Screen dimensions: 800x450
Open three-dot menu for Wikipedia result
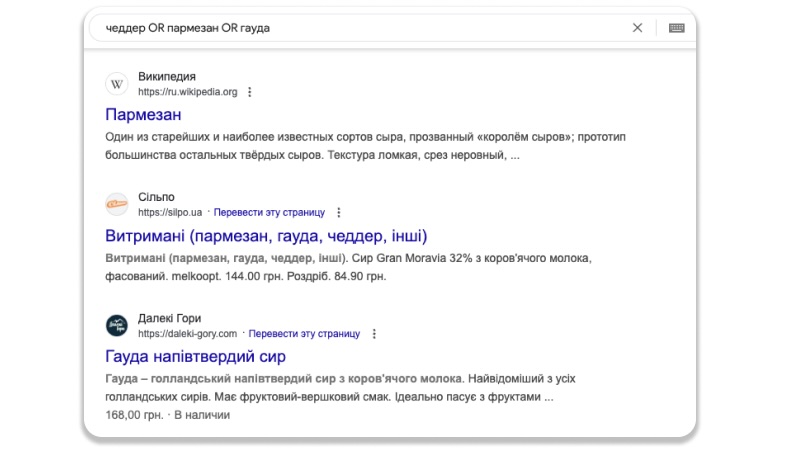(249, 92)
